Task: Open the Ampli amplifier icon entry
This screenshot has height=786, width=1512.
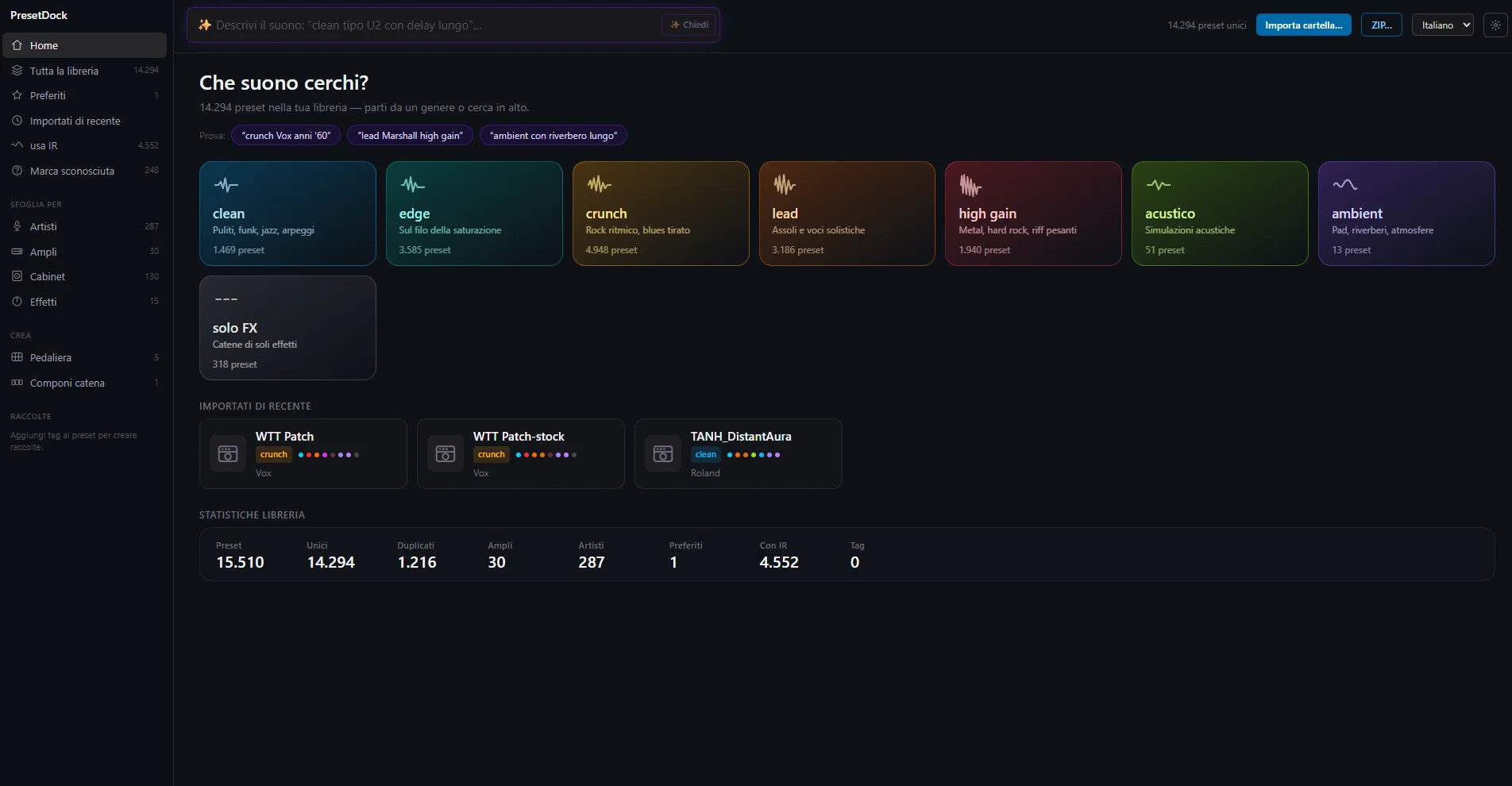Action: click(17, 252)
